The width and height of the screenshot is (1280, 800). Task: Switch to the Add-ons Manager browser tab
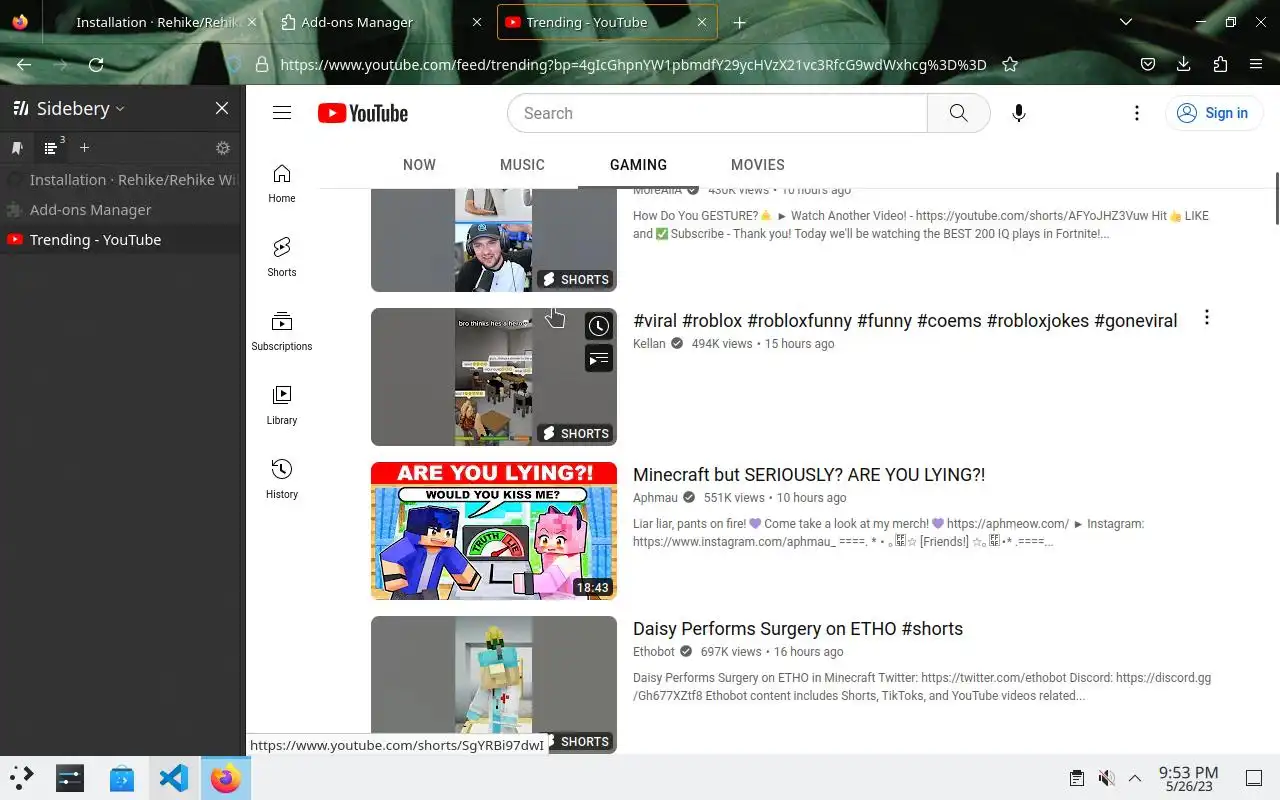(x=357, y=22)
